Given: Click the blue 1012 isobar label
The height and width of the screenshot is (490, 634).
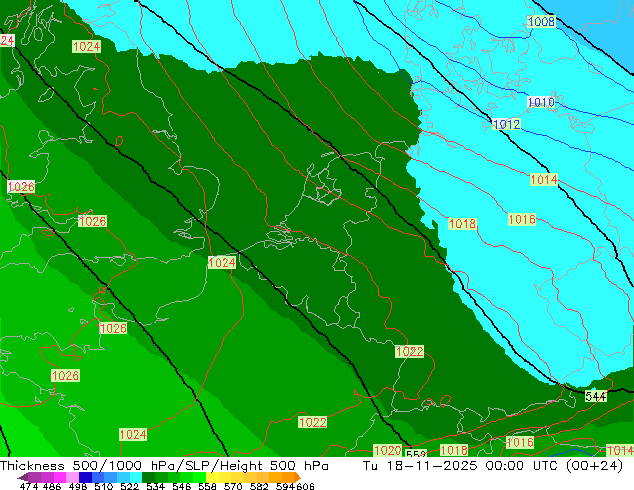Looking at the screenshot, I should (x=507, y=124).
